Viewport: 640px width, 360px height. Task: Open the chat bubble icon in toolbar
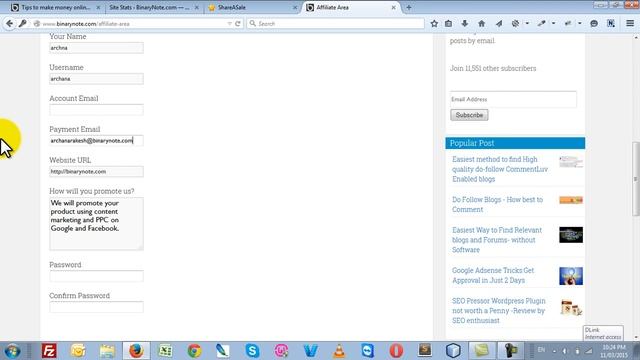tap(594, 24)
